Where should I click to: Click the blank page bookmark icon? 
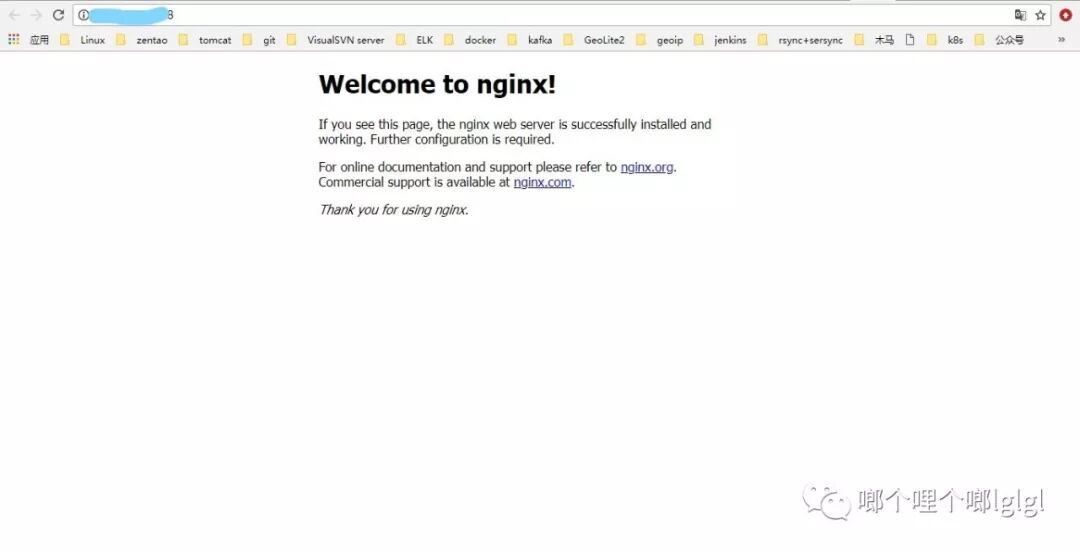point(910,40)
